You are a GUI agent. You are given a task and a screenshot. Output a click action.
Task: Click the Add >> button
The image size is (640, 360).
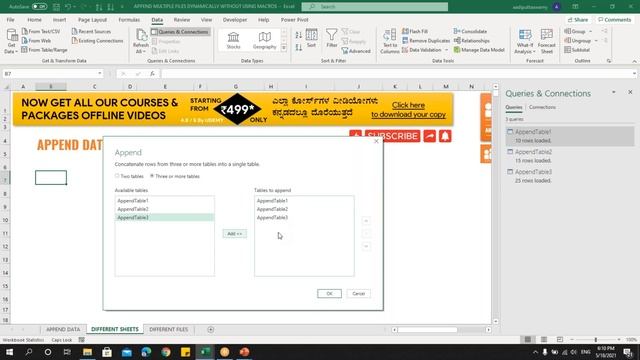(235, 234)
